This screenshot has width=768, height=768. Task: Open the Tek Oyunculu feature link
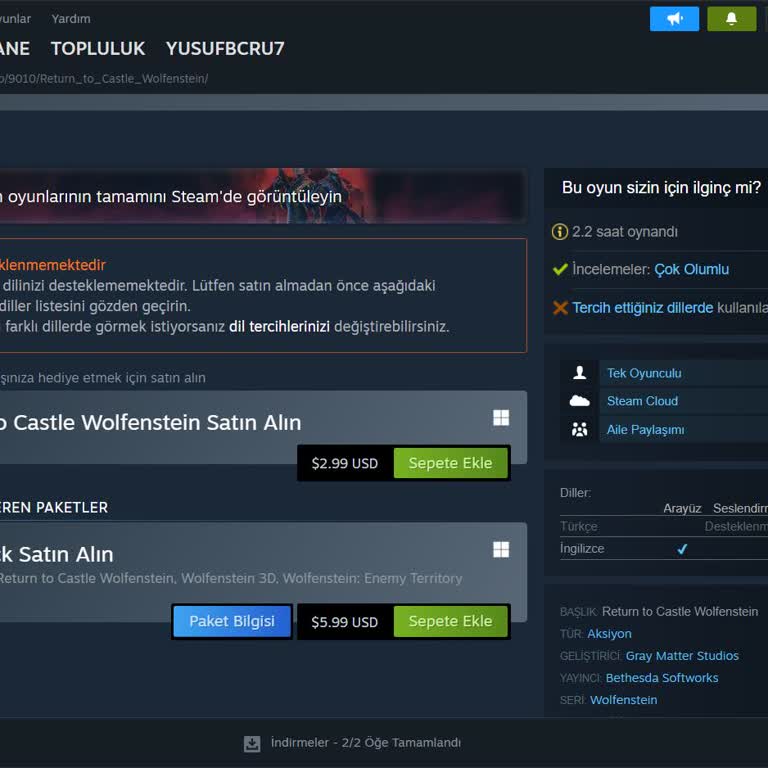point(644,373)
